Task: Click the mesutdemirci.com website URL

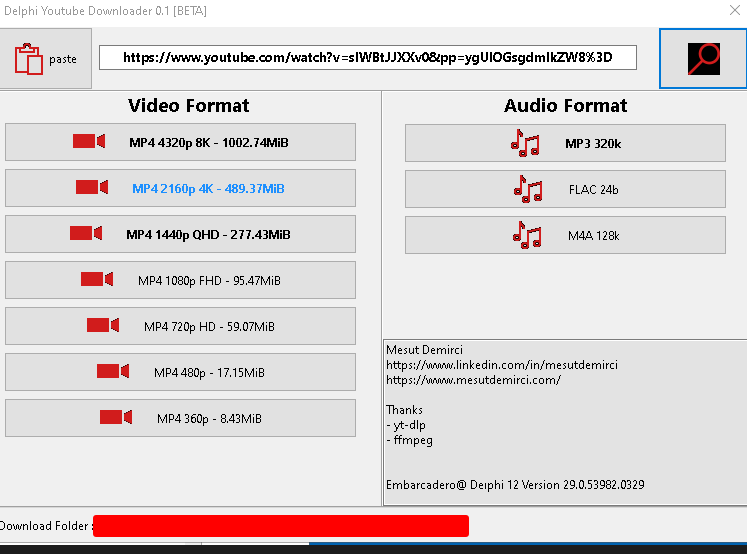Action: (473, 380)
